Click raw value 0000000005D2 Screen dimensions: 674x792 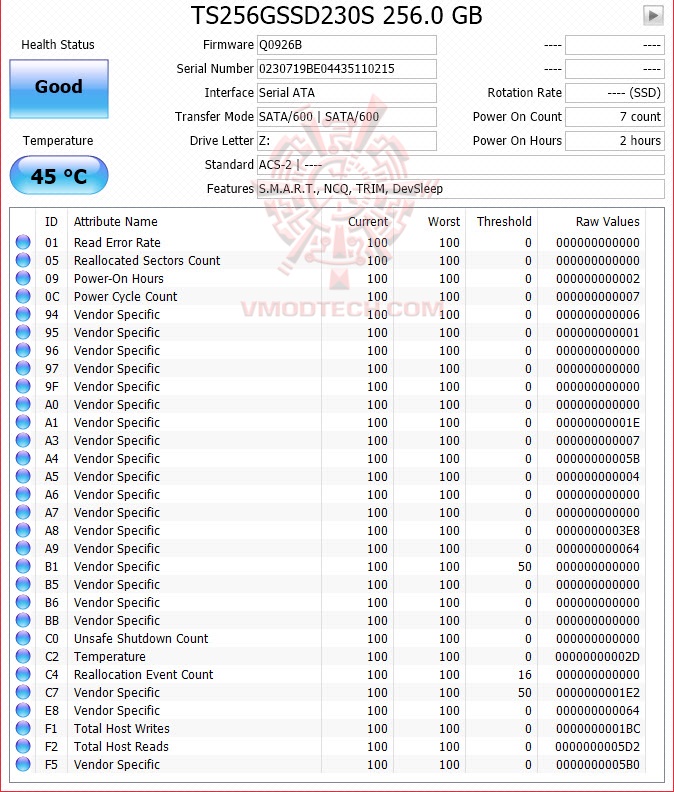click(x=598, y=747)
